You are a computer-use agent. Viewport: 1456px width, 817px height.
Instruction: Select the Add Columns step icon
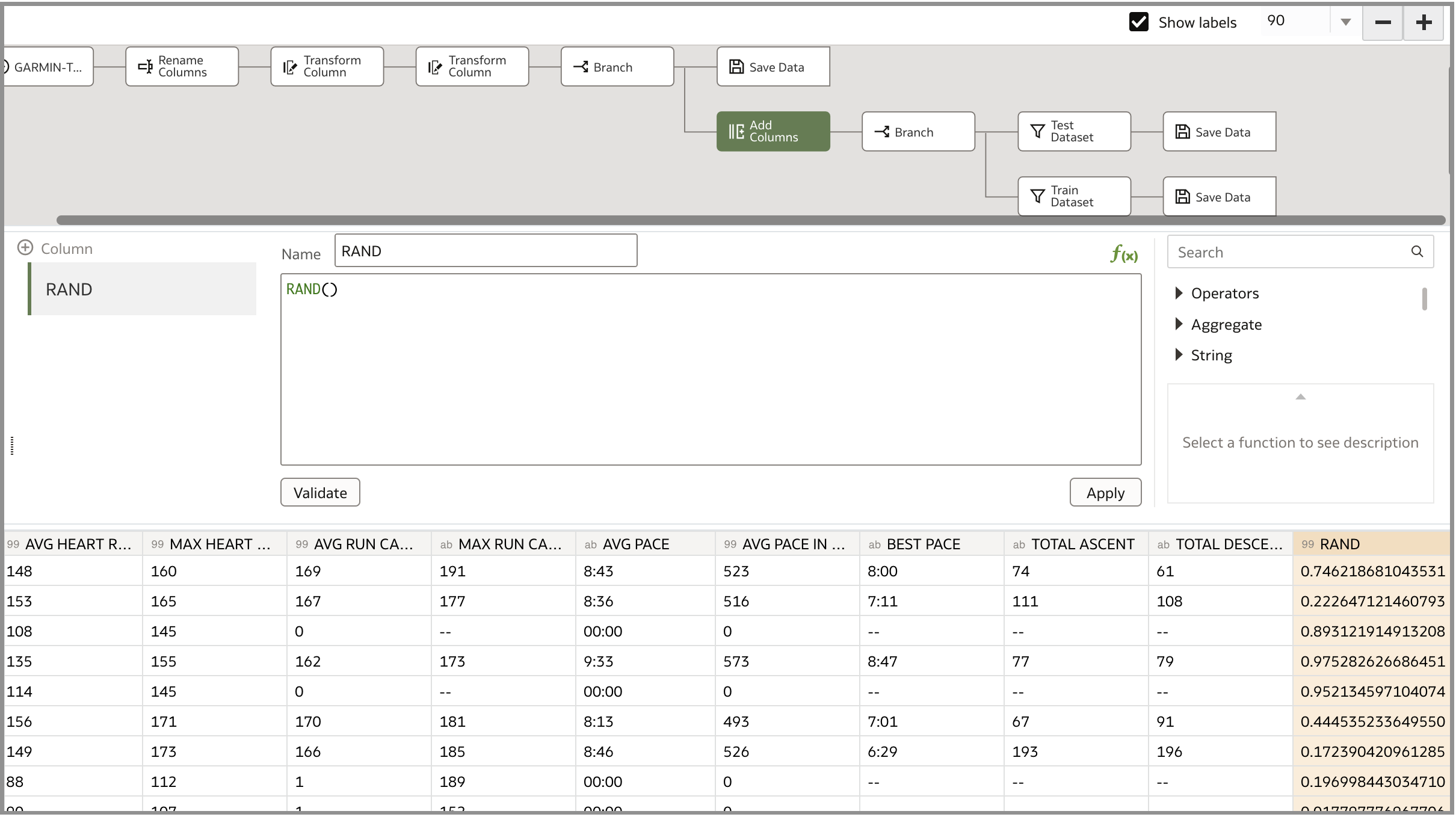(x=736, y=132)
